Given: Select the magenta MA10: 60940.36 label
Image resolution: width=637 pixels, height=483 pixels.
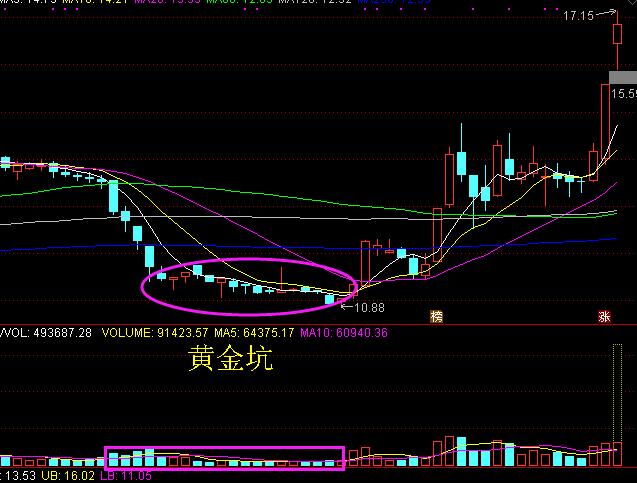Looking at the screenshot, I should coord(344,333).
